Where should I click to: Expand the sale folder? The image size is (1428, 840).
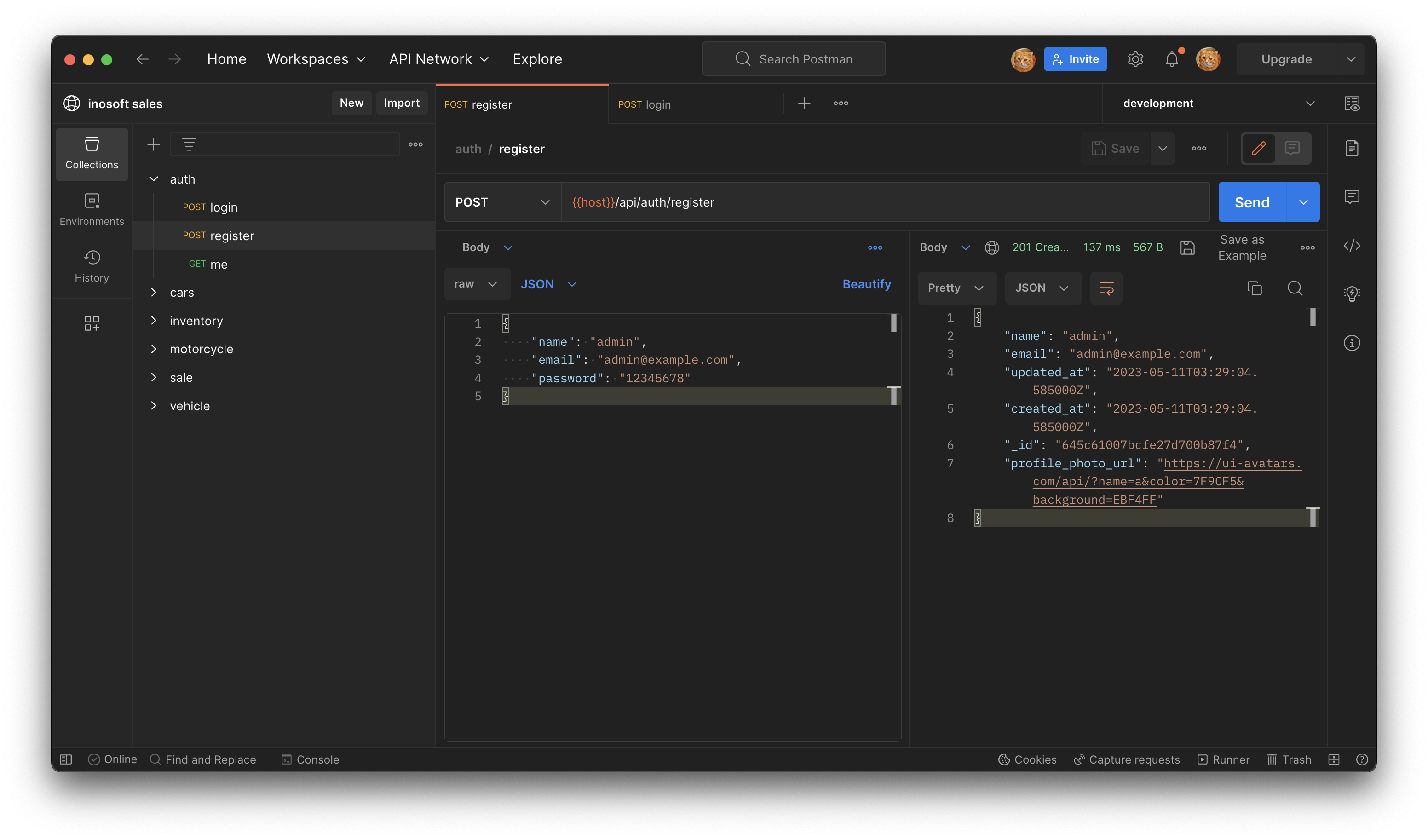[x=154, y=378]
